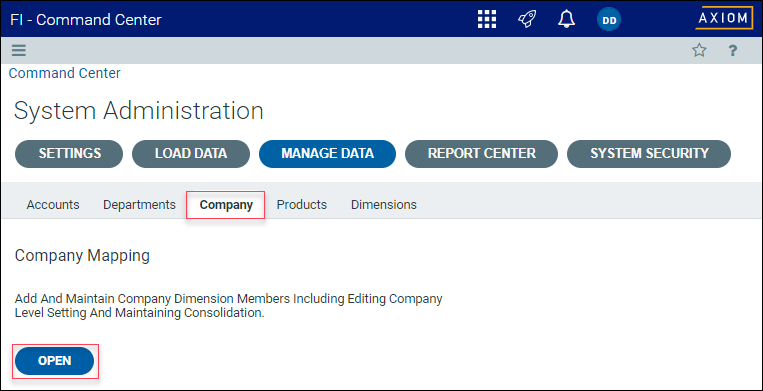Switch to the Accounts tab
This screenshot has width=763, height=391.
[53, 205]
